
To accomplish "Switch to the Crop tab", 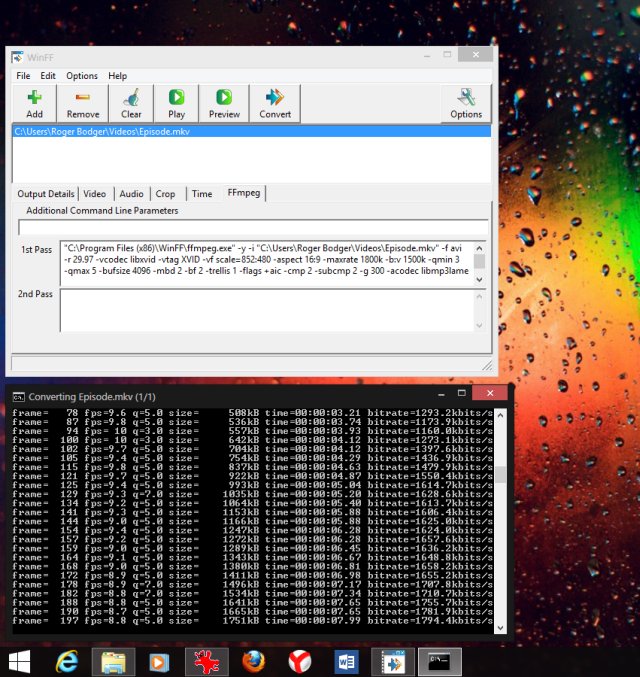I will [x=165, y=194].
